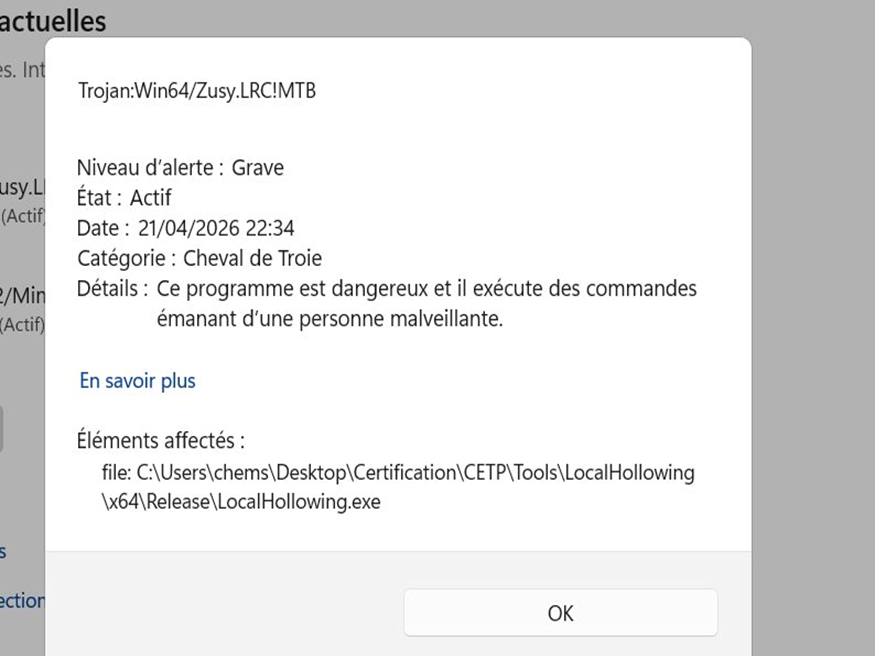
Task: Click the \x64\Release\LocalHollowing.exe path line
Action: (241, 501)
